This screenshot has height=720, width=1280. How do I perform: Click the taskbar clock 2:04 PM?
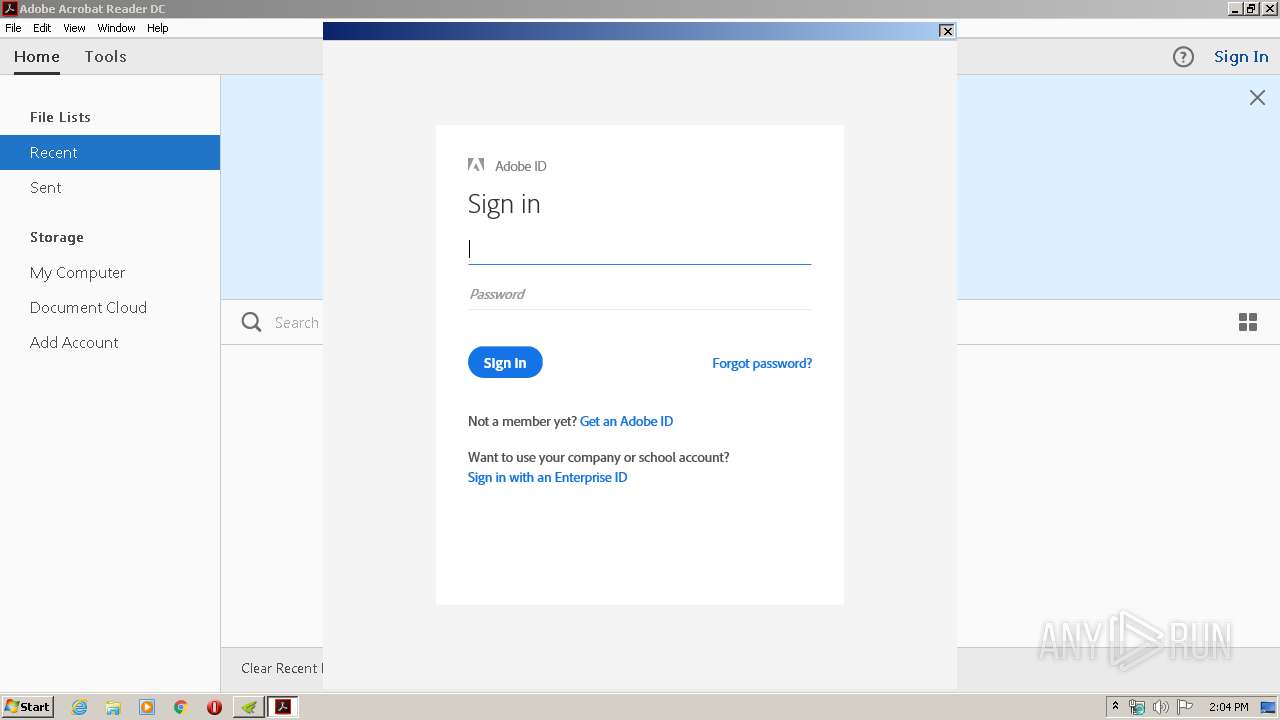tap(1228, 707)
